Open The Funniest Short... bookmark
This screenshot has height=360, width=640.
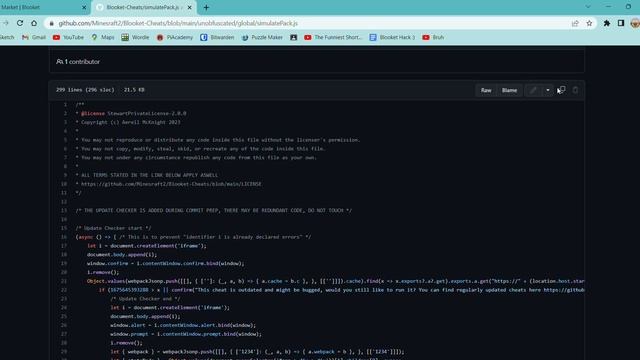point(333,37)
